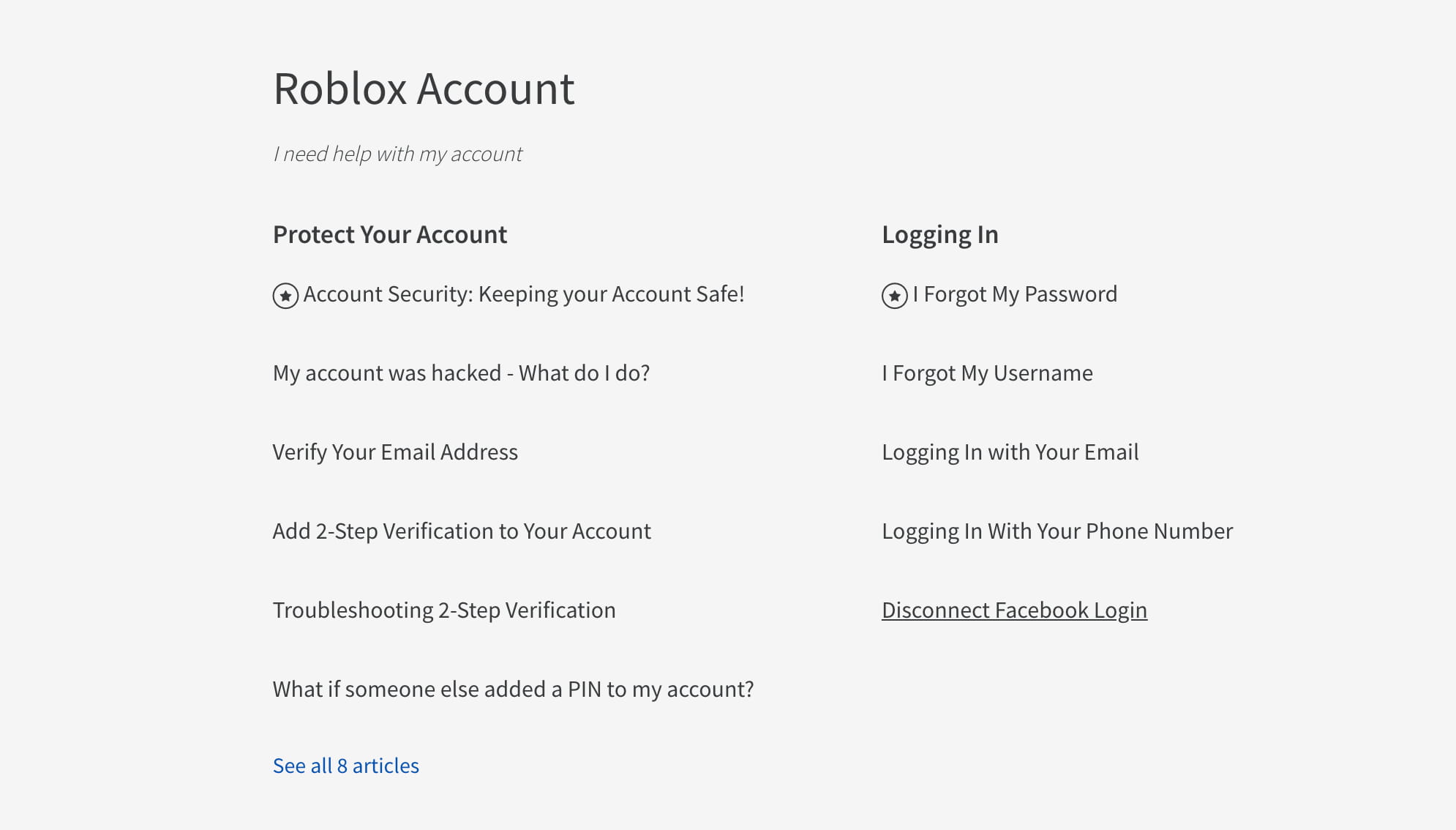Click the number 8 in See all articles
Viewport: 1456px width, 830px height.
[342, 766]
